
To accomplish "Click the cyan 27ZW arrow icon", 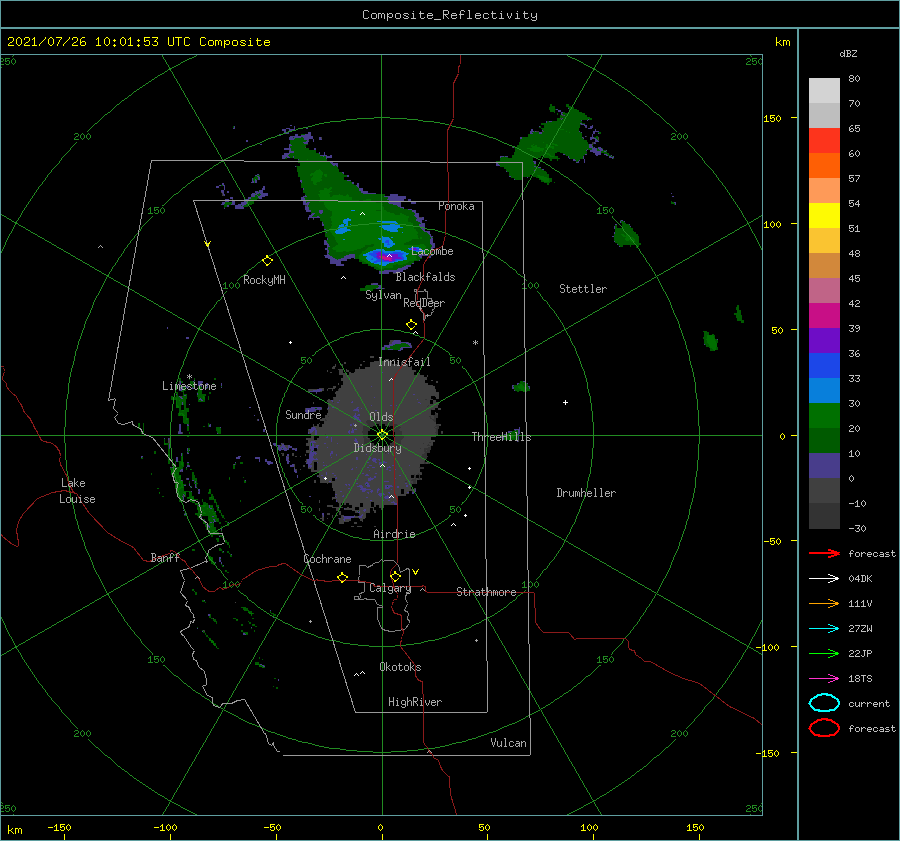I will (x=824, y=629).
